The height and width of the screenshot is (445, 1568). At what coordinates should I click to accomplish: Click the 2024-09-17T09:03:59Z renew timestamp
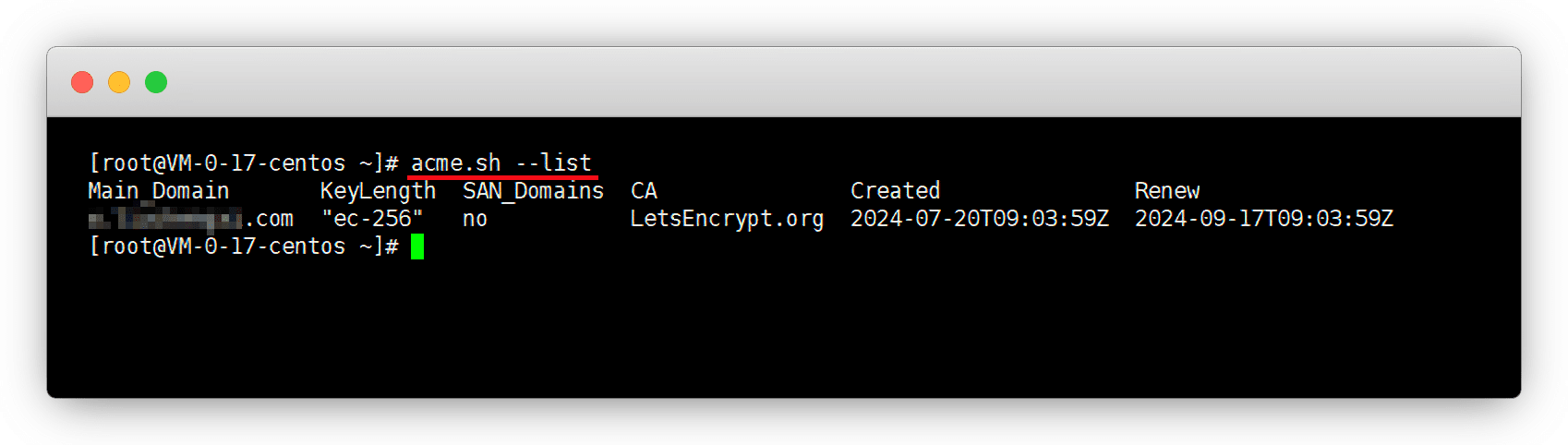(x=1263, y=219)
